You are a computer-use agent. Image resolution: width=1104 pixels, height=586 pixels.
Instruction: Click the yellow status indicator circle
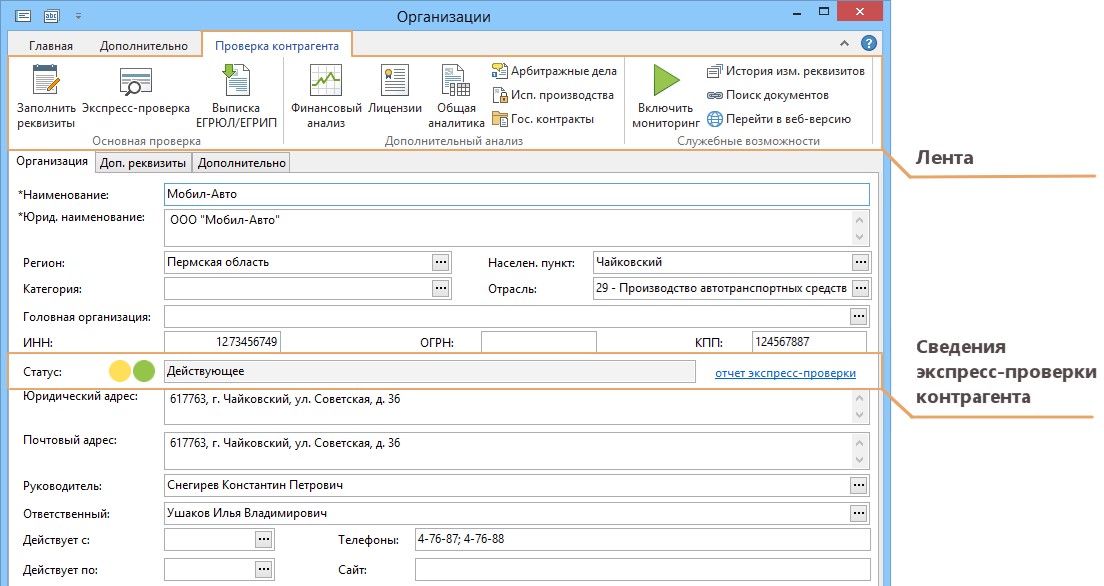coord(120,370)
